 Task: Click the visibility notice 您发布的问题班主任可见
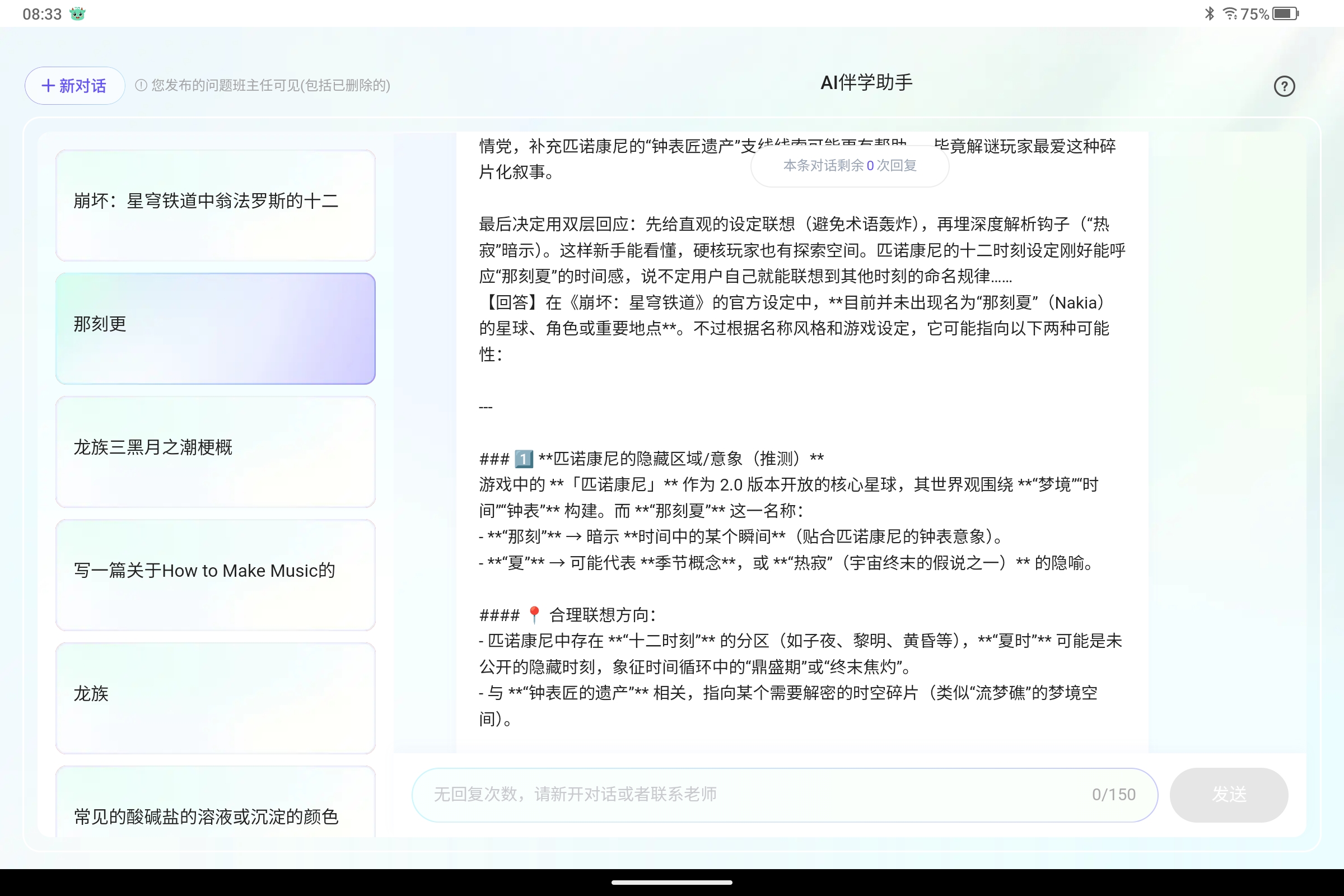[270, 86]
